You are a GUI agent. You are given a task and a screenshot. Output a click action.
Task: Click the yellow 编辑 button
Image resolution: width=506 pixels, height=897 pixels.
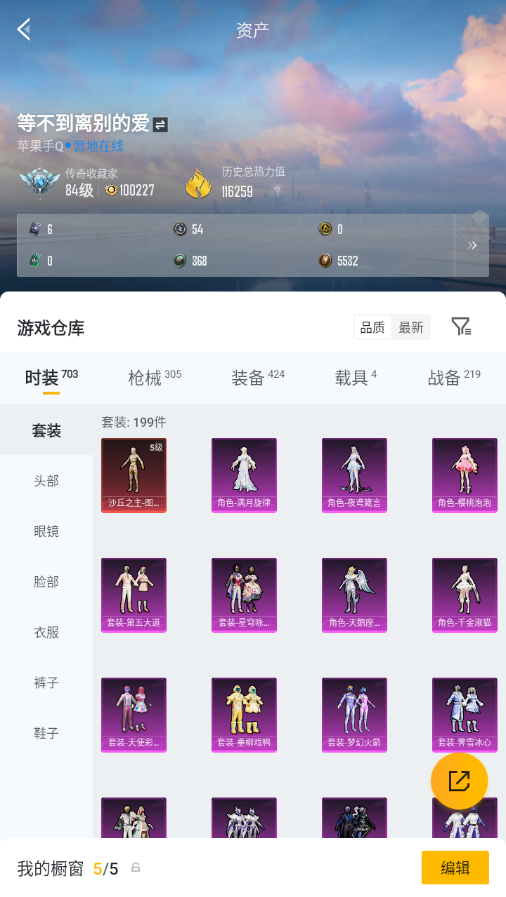pyautogui.click(x=455, y=867)
